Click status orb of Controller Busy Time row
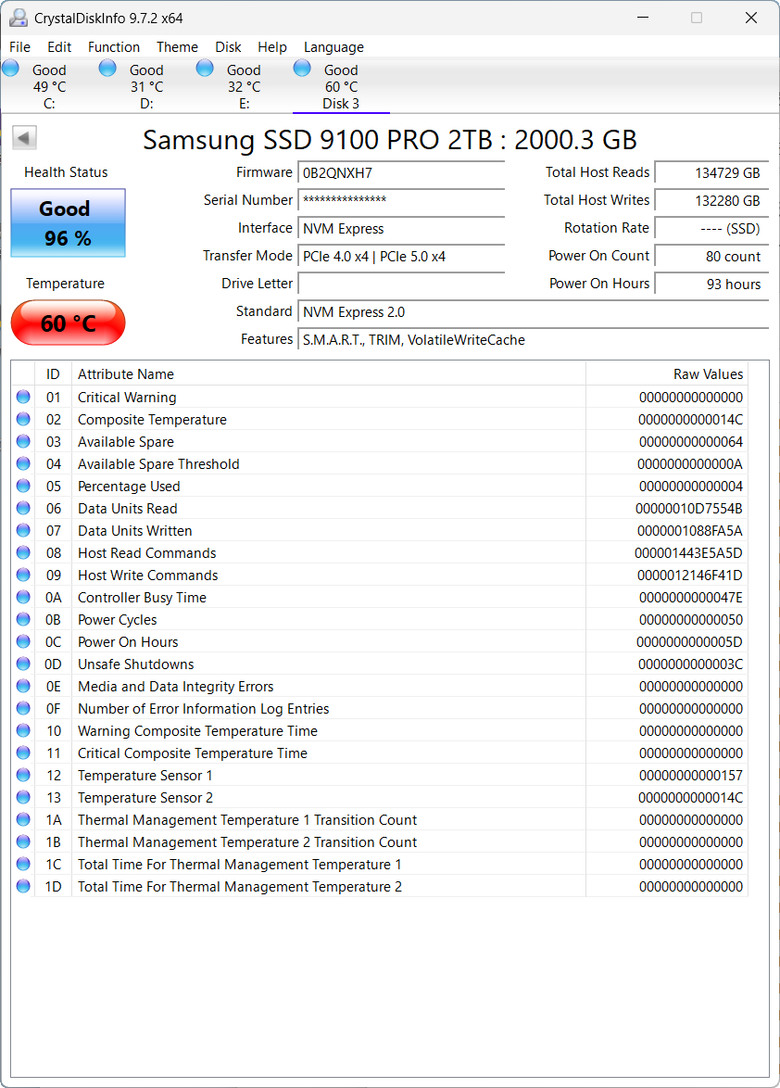Image resolution: width=780 pixels, height=1088 pixels. point(24,597)
